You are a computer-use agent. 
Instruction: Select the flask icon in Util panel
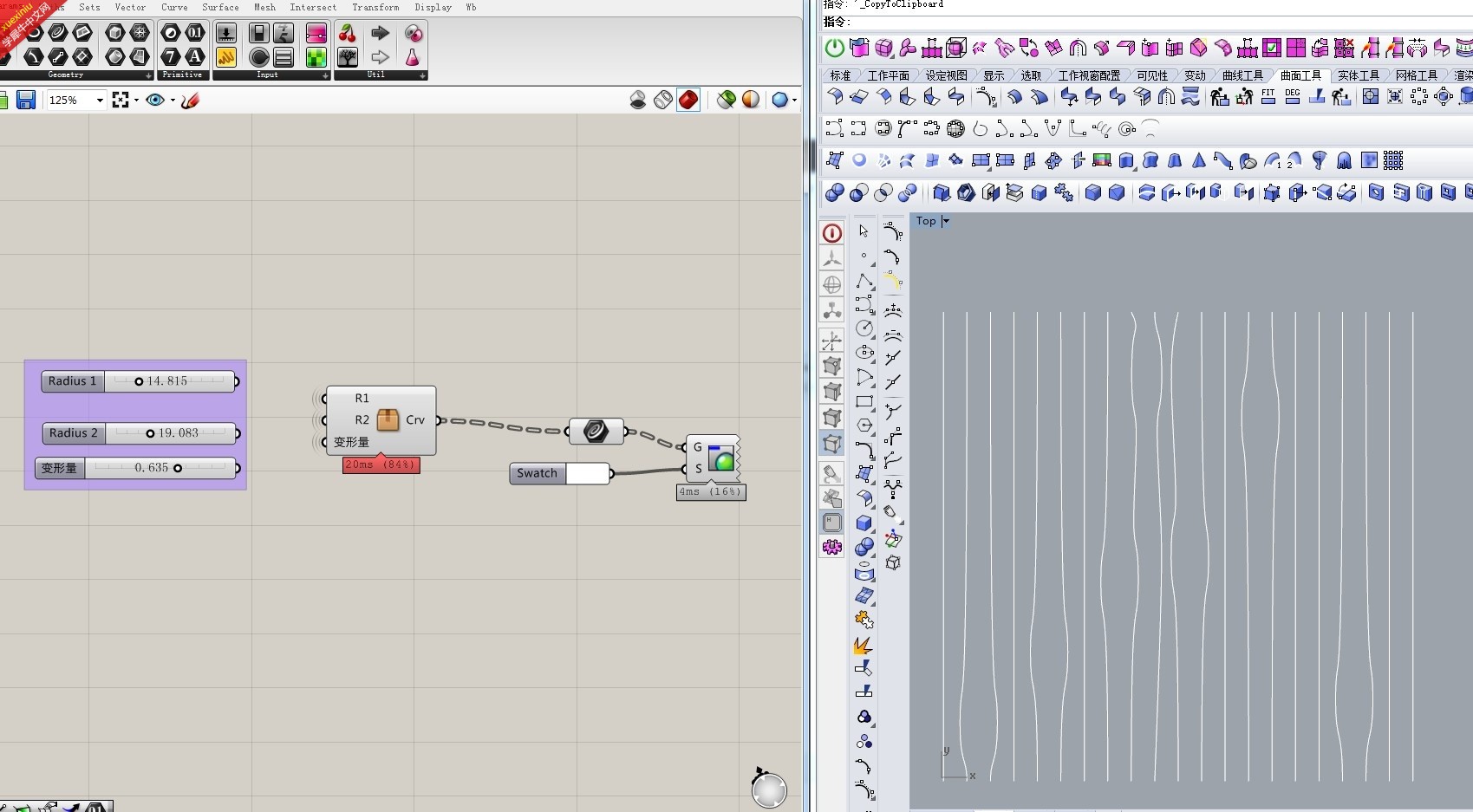[413, 57]
